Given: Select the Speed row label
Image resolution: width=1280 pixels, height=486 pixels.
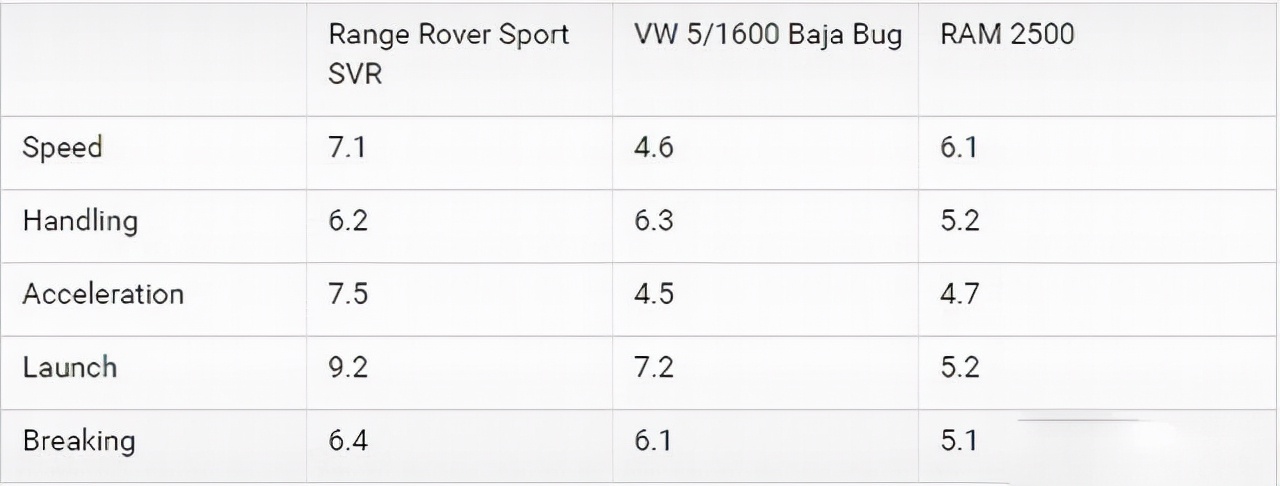Looking at the screenshot, I should [63, 148].
